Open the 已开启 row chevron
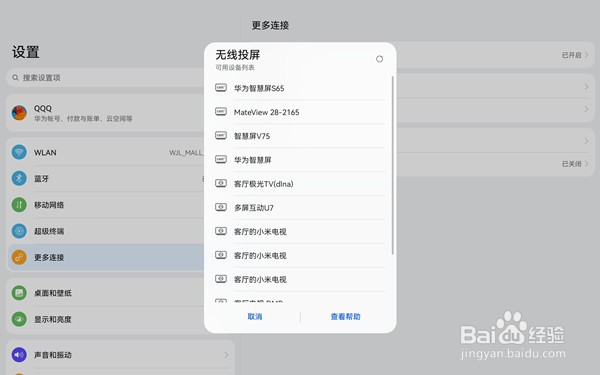The height and width of the screenshot is (375, 600). click(586, 55)
